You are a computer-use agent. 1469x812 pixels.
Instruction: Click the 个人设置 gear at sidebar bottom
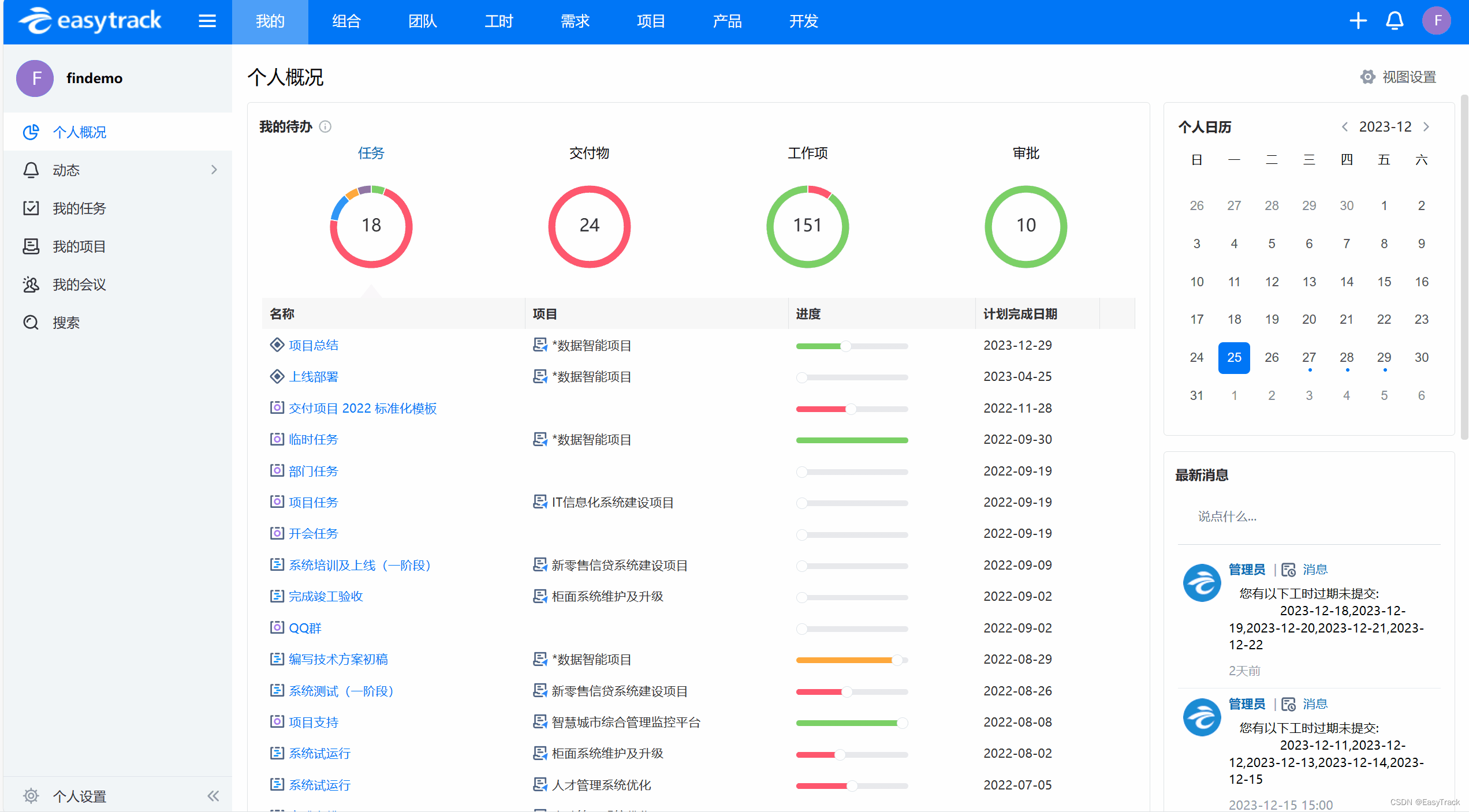click(31, 796)
